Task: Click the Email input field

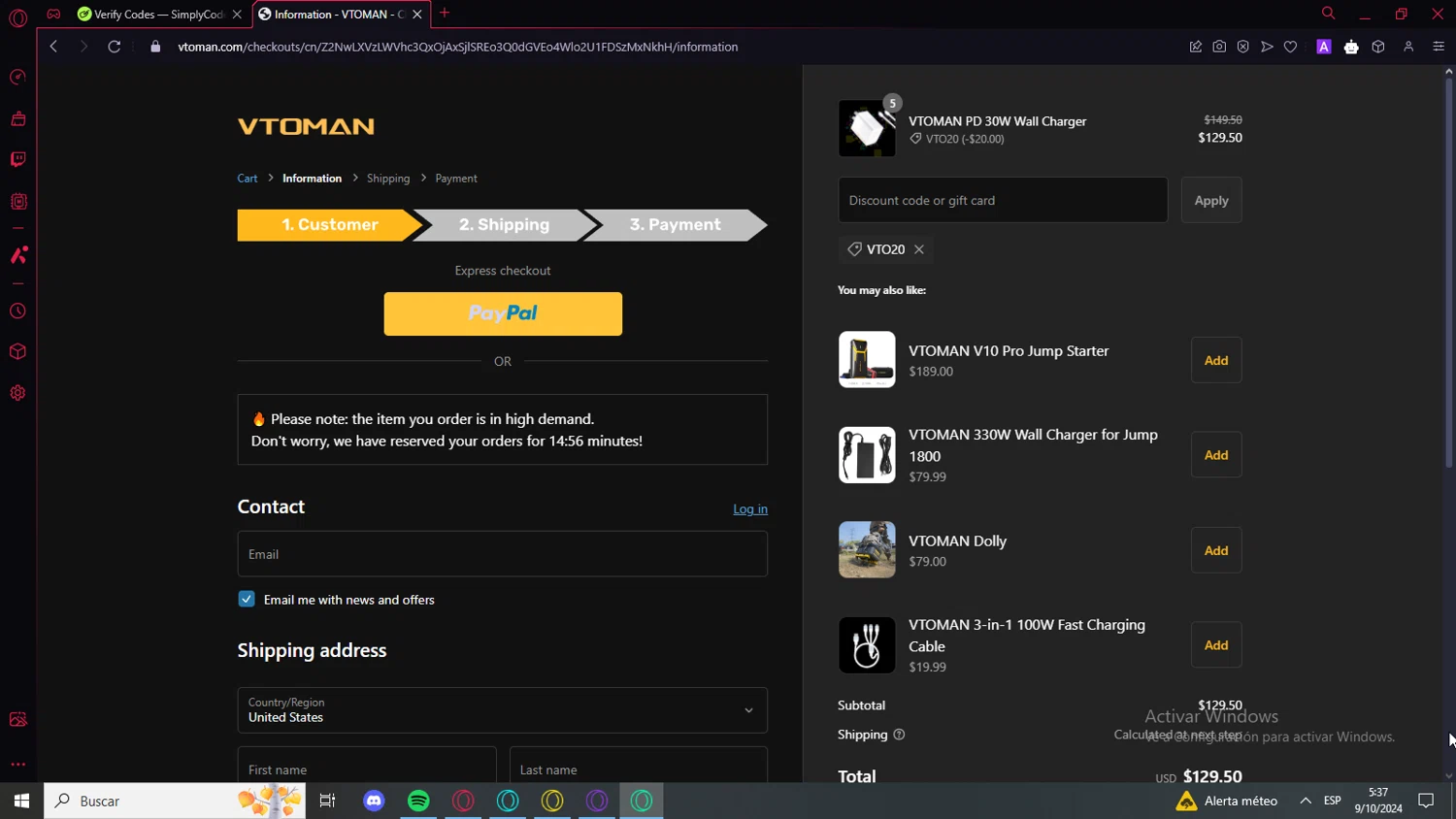Action: [x=503, y=554]
